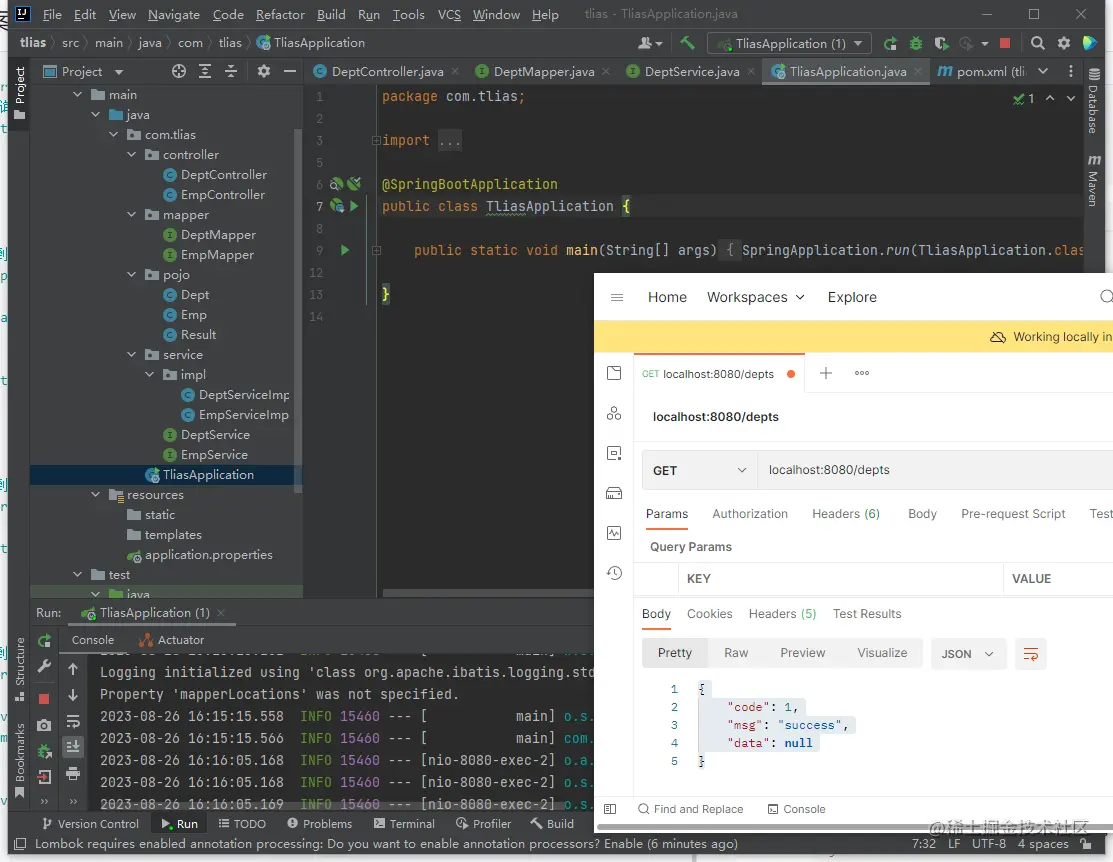Select Raw response view
Image resolution: width=1113 pixels, height=862 pixels.
[x=736, y=653]
